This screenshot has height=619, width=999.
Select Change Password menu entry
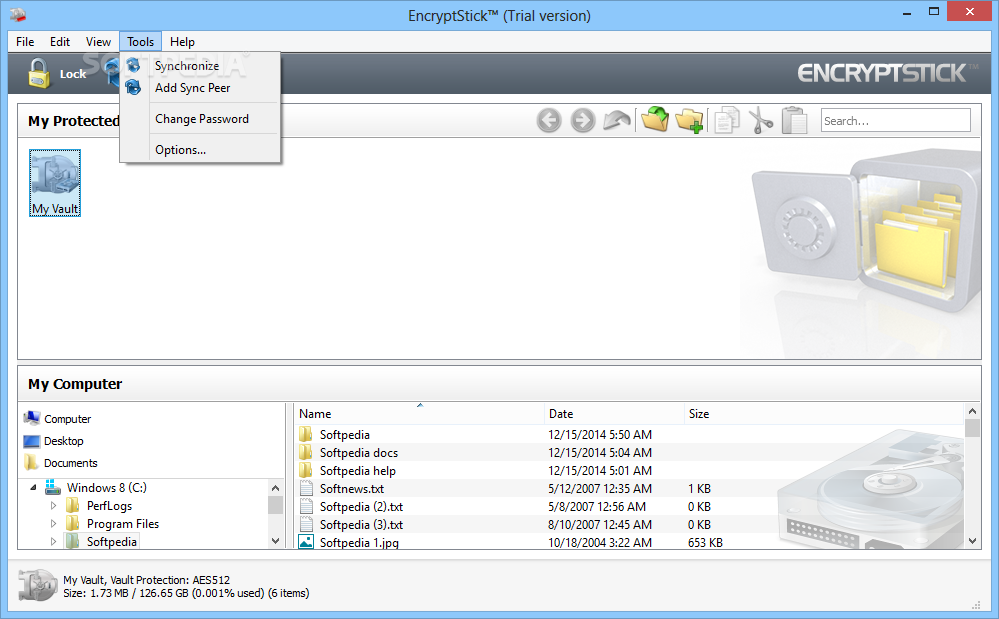click(200, 118)
